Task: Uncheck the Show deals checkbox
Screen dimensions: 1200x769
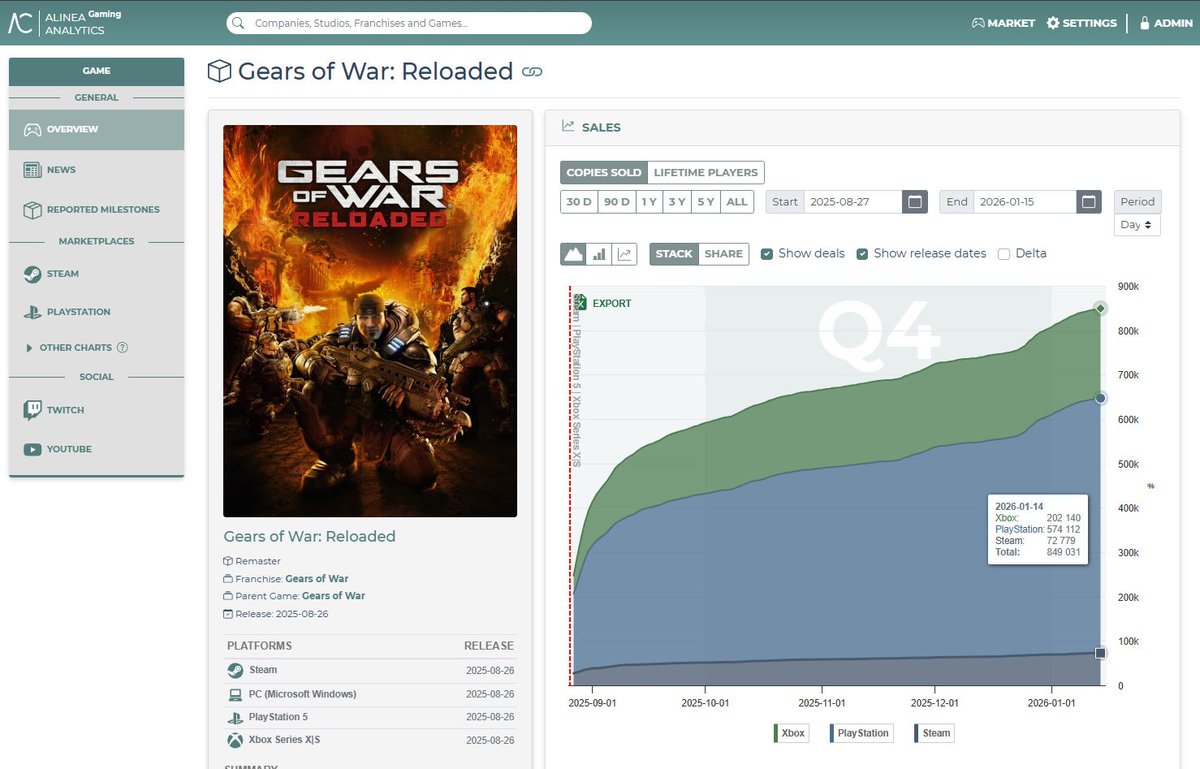Action: (x=767, y=254)
